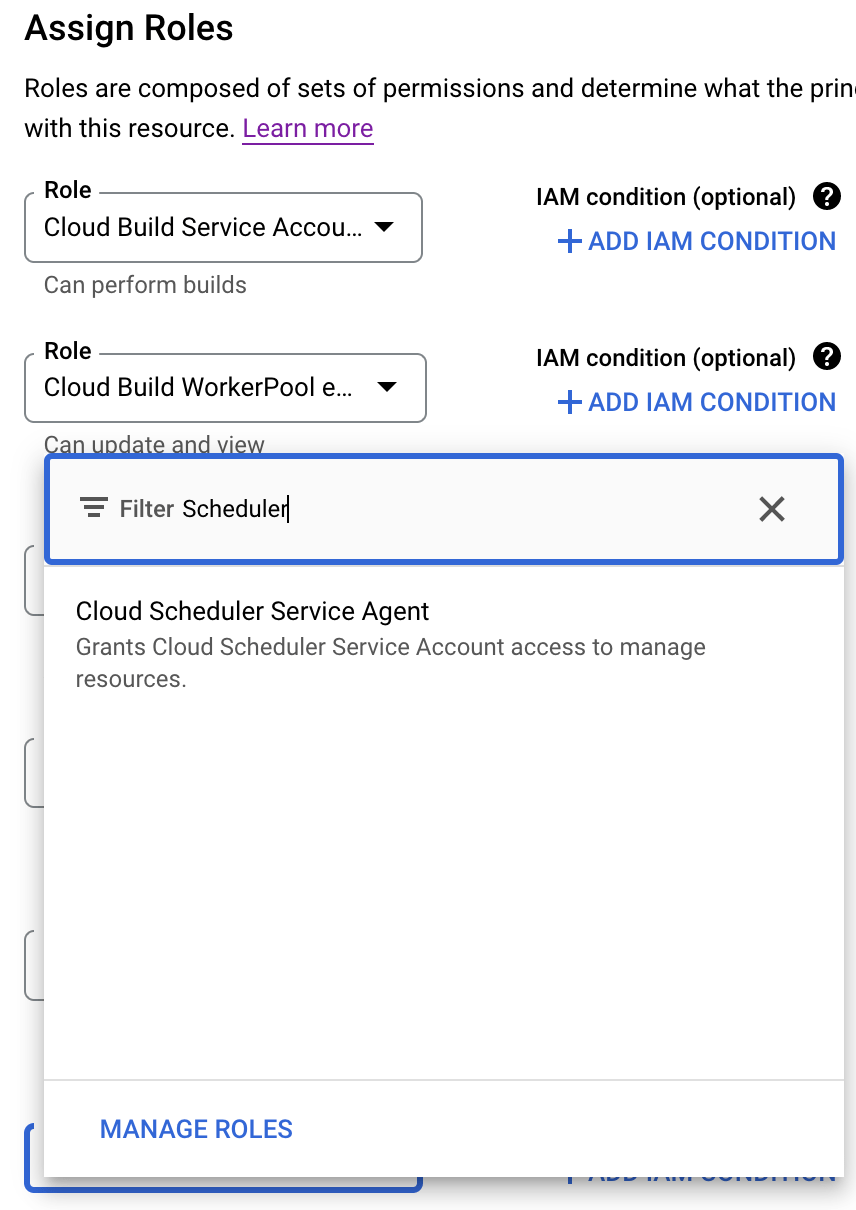Viewport: 856px width, 1210px height.
Task: Expand the Cloud Build WorkerPool role dropdown
Action: pyautogui.click(x=225, y=388)
